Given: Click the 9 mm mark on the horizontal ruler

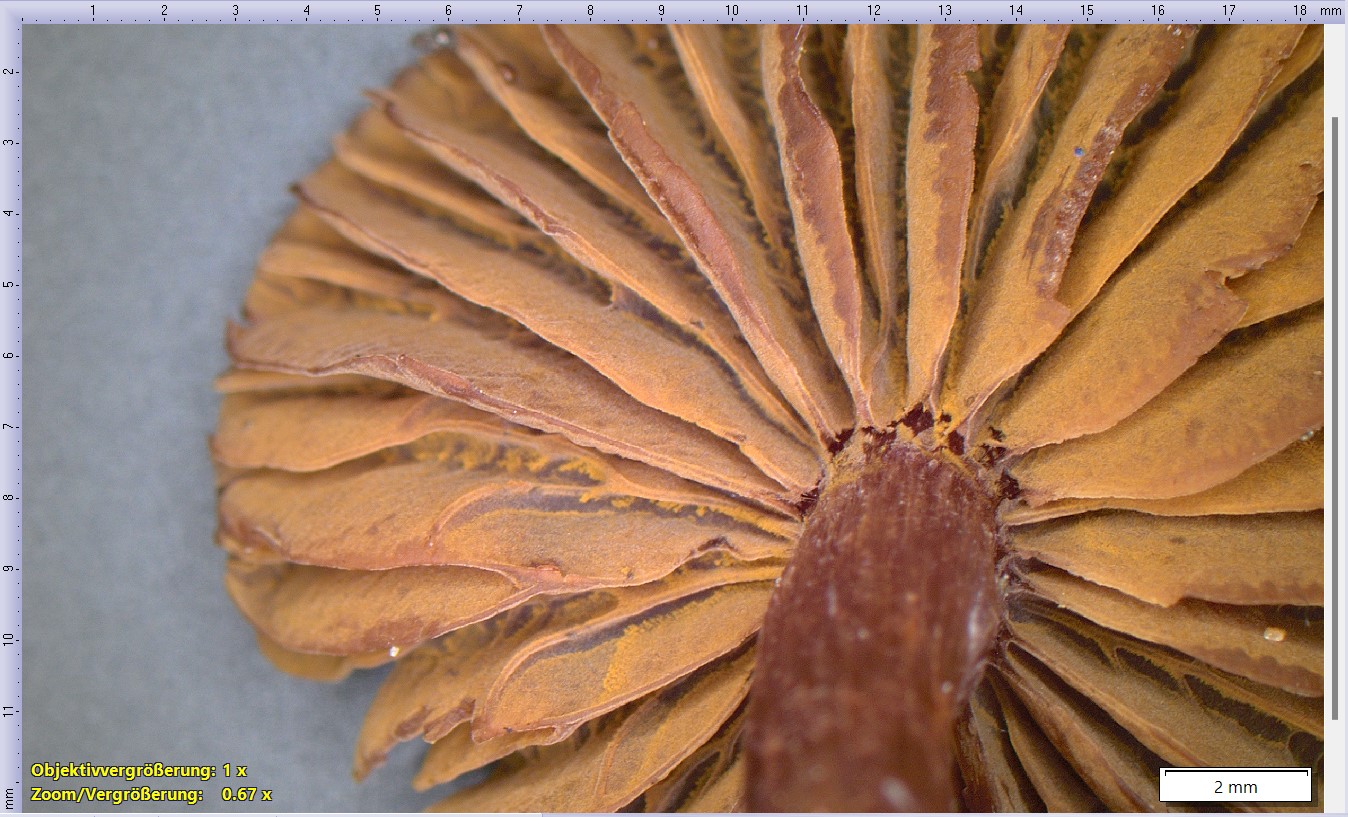Looking at the screenshot, I should pyautogui.click(x=661, y=11).
